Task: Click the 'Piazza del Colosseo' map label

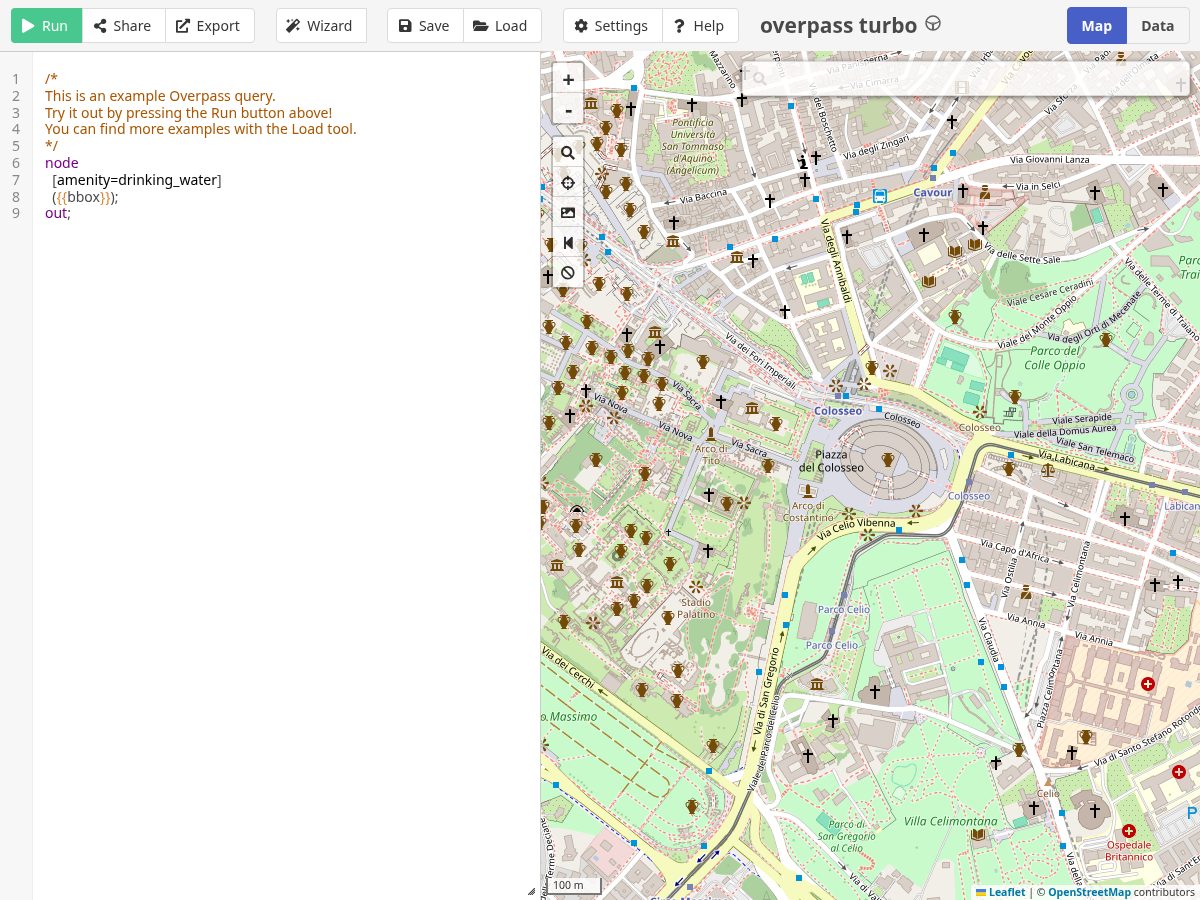Action: pos(831,461)
